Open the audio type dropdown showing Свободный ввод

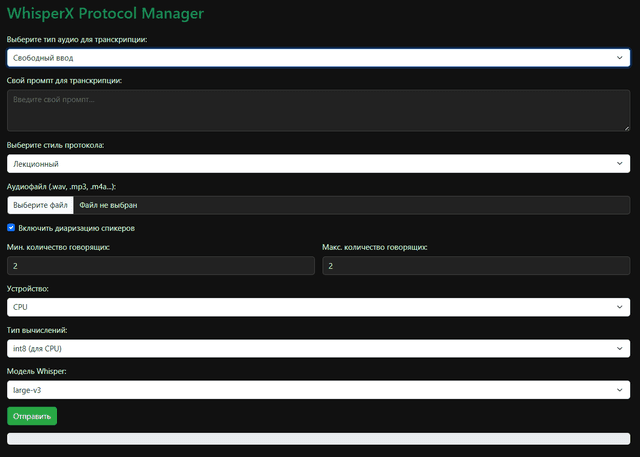tap(318, 58)
